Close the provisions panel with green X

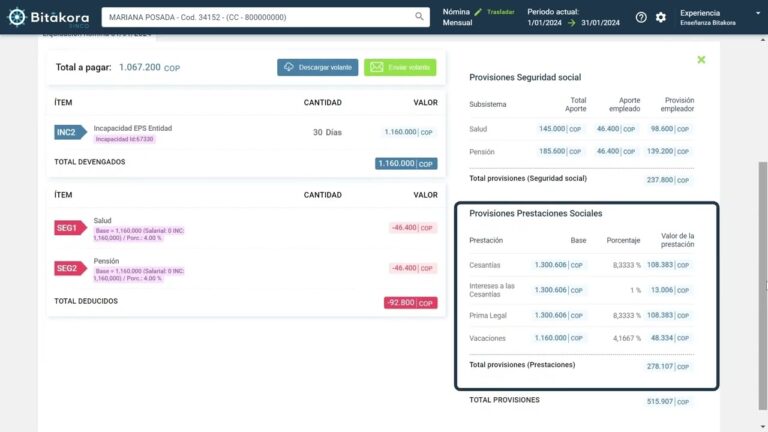pos(701,60)
